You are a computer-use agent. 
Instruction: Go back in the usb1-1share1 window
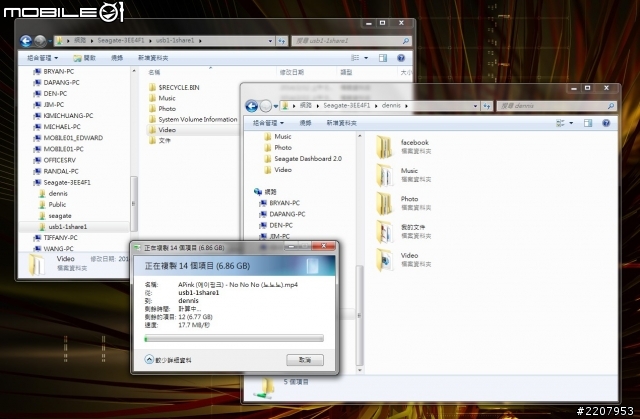coord(26,41)
